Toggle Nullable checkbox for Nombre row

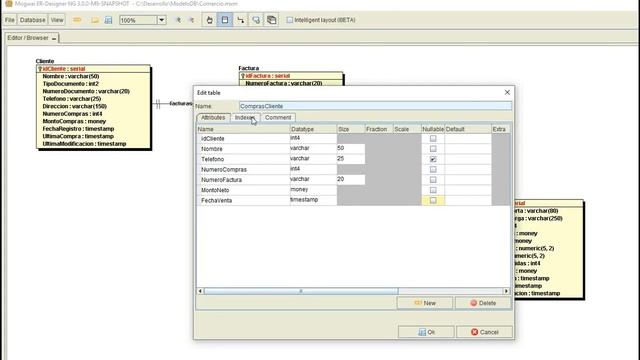(x=433, y=149)
